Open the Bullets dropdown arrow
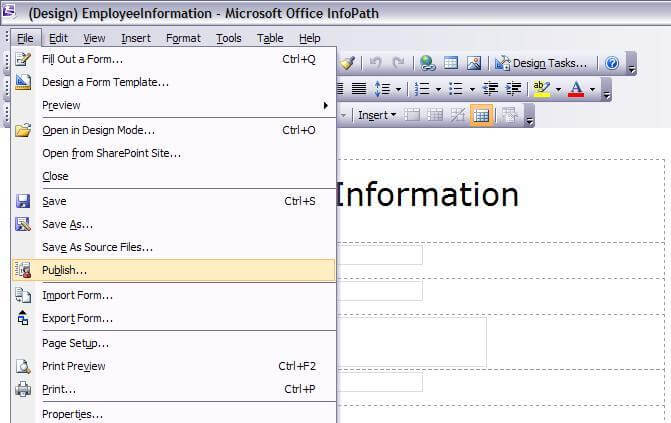 pyautogui.click(x=472, y=89)
